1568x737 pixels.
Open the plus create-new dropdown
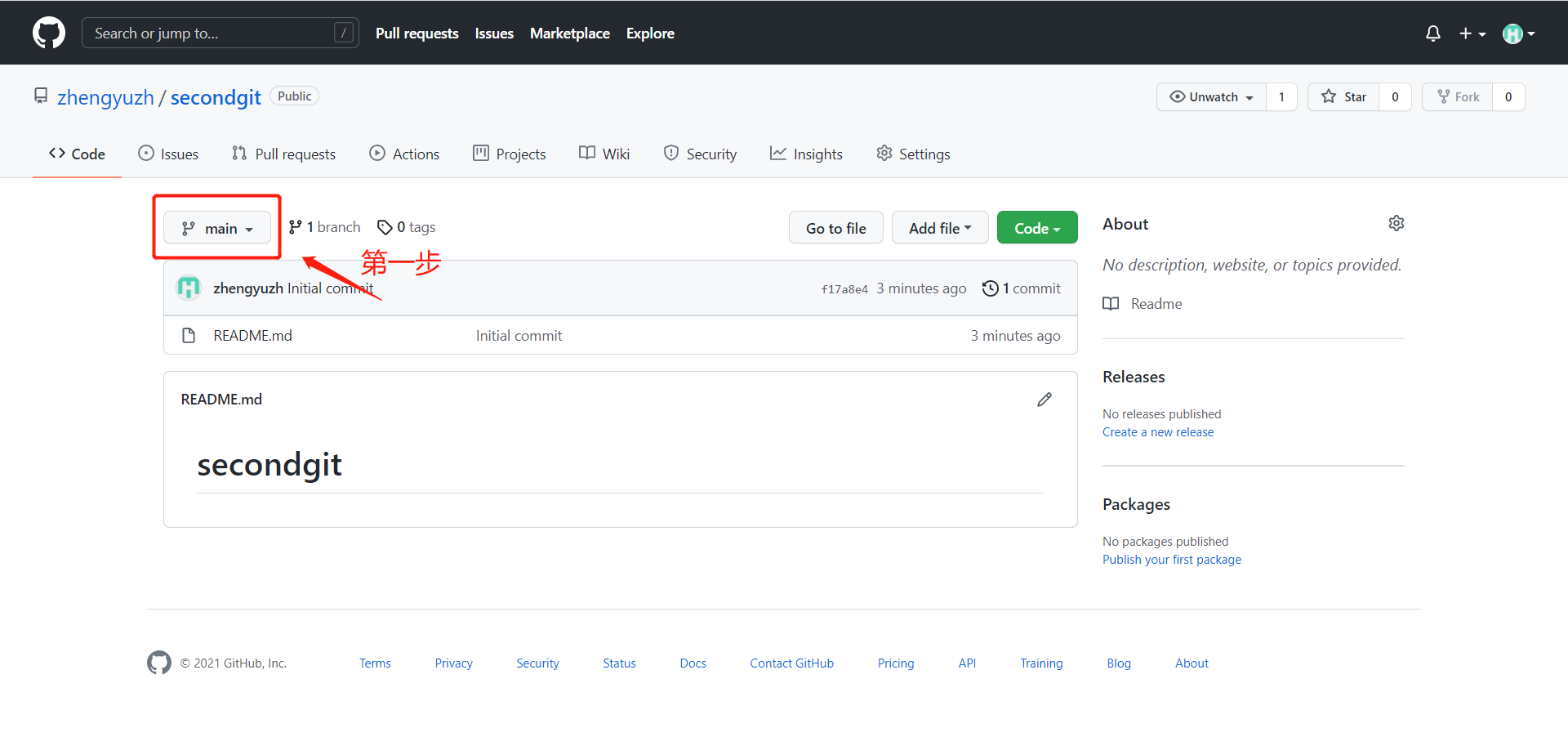click(x=1472, y=33)
